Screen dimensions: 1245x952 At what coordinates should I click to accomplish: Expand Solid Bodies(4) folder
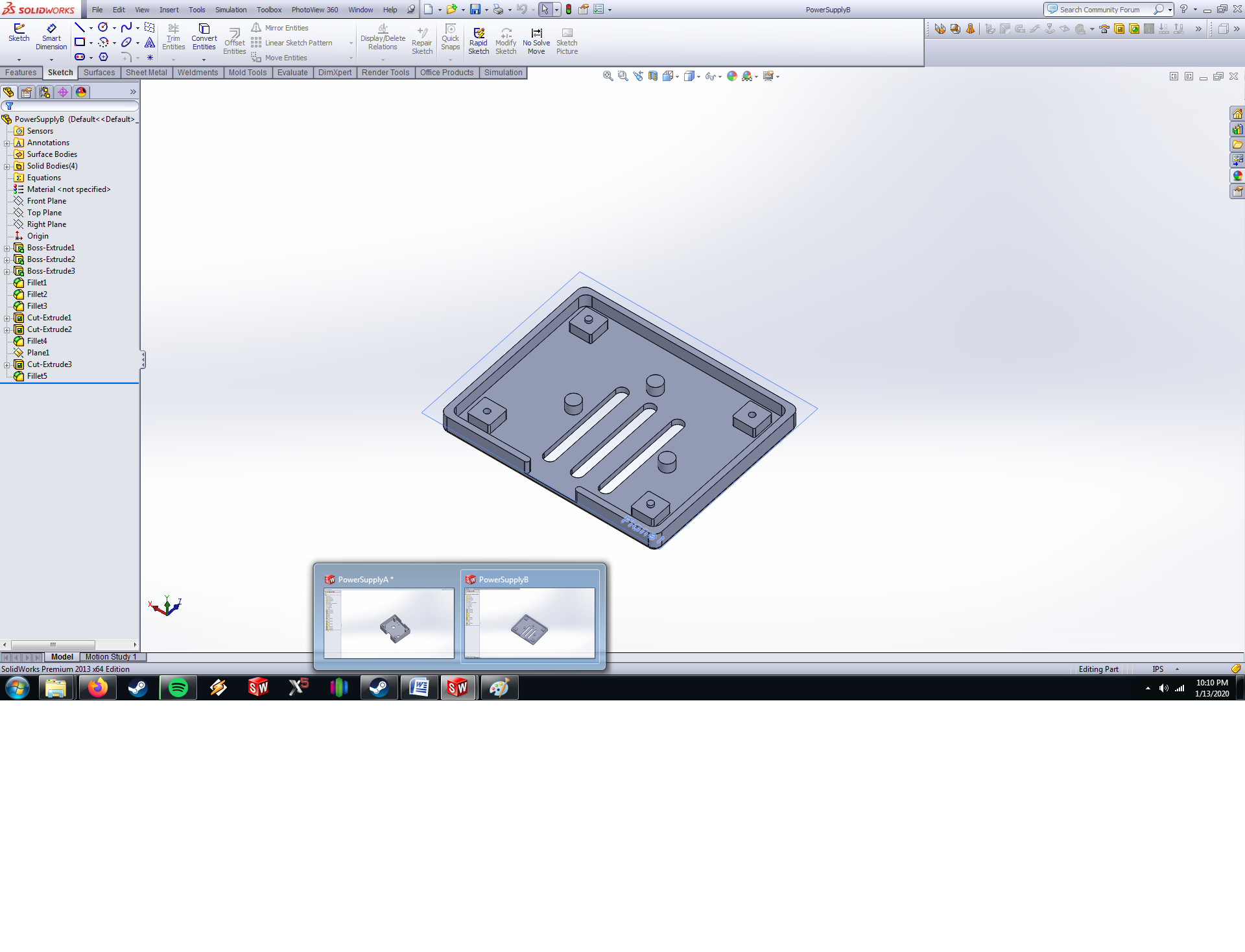(7, 167)
